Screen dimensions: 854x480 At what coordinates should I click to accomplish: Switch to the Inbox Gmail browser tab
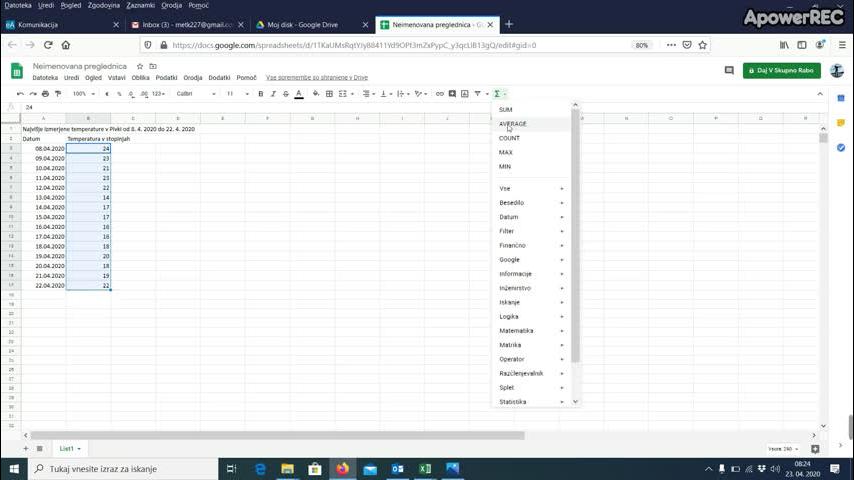[x=187, y=25]
